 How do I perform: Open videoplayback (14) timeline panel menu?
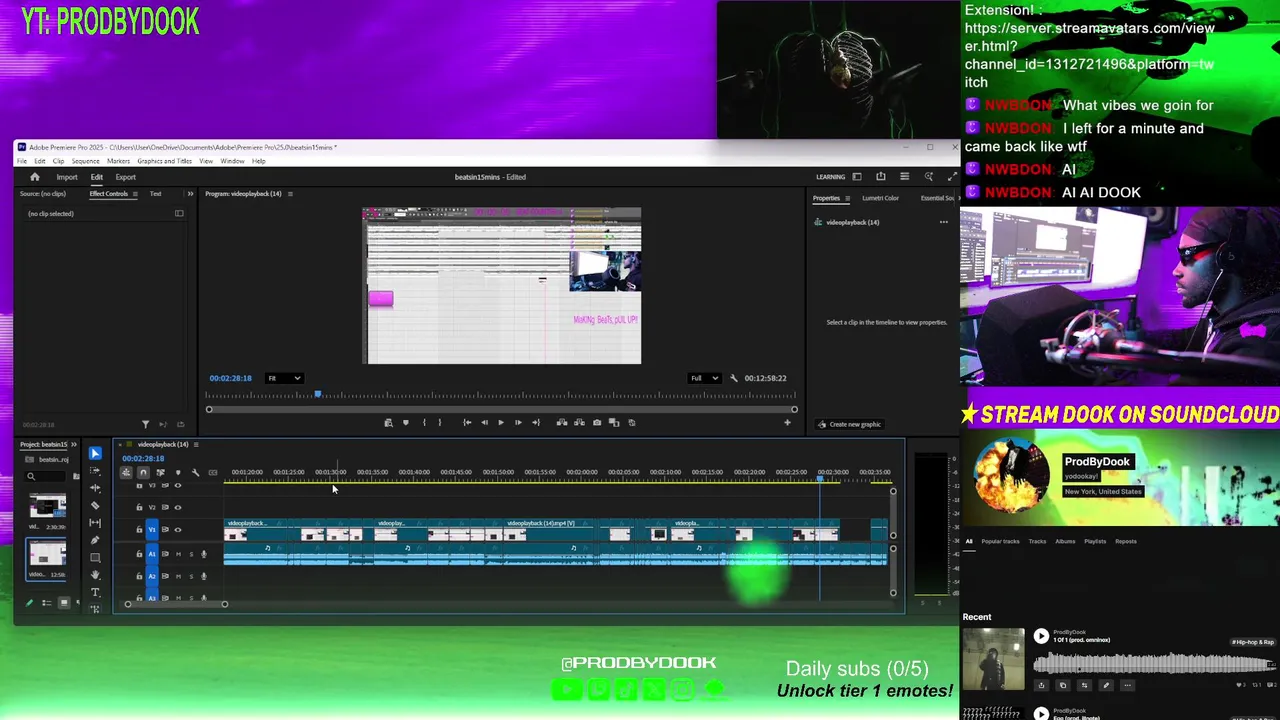[196, 444]
